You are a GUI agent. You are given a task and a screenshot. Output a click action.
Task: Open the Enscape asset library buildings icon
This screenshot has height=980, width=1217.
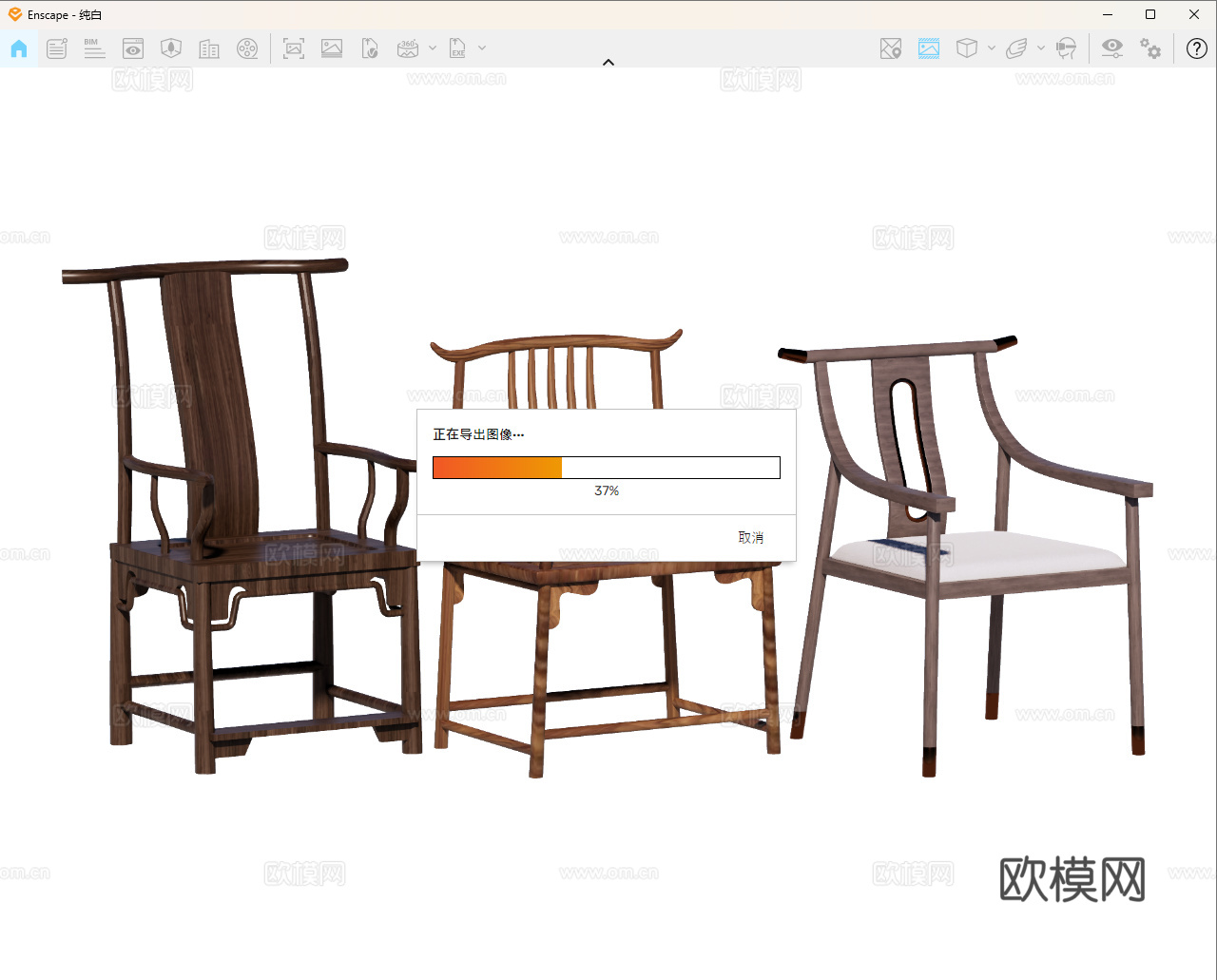click(209, 48)
